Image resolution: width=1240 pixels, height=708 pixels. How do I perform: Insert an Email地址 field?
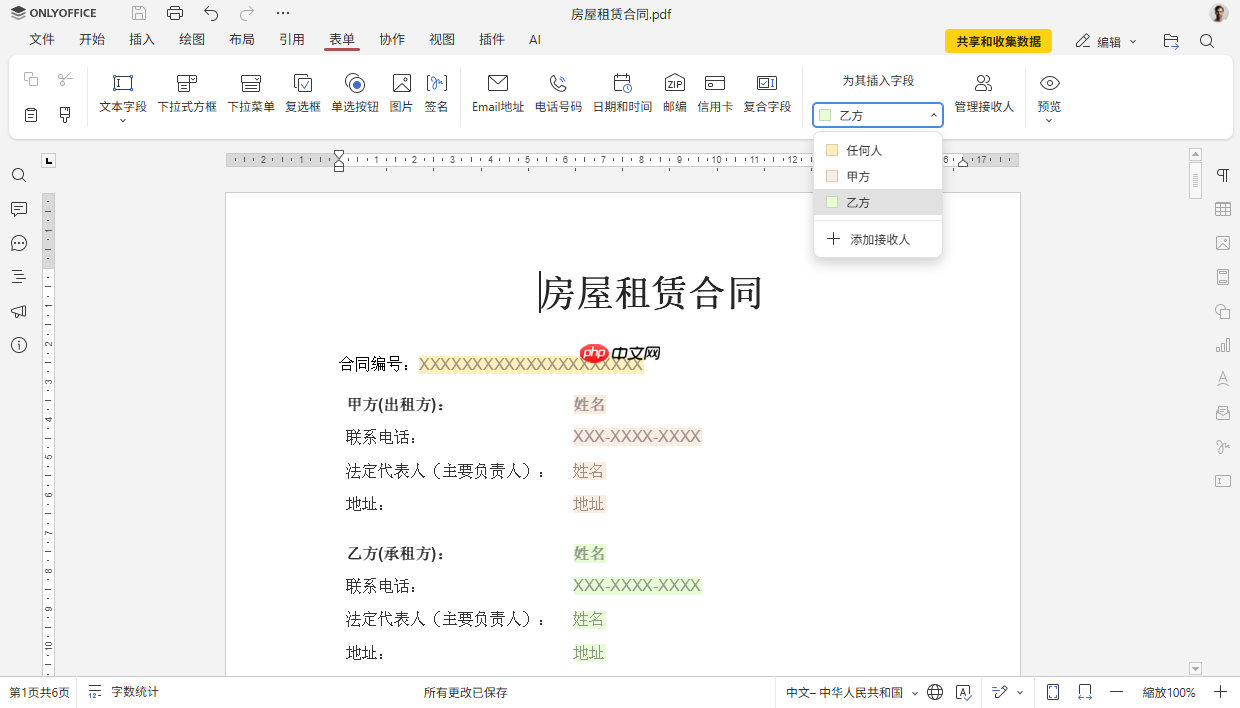coord(497,92)
